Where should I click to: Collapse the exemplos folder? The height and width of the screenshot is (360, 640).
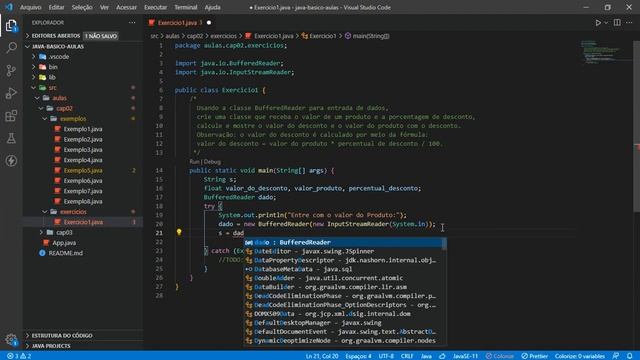coord(73,119)
